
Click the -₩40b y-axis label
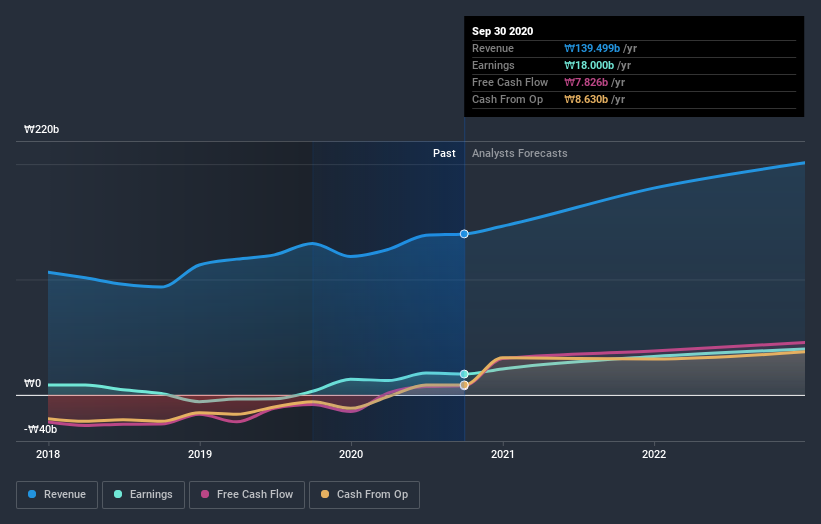[x=40, y=429]
